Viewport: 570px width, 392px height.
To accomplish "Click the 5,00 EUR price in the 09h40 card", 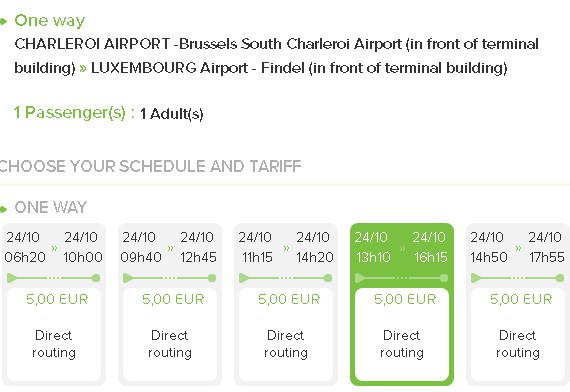I will (x=173, y=299).
